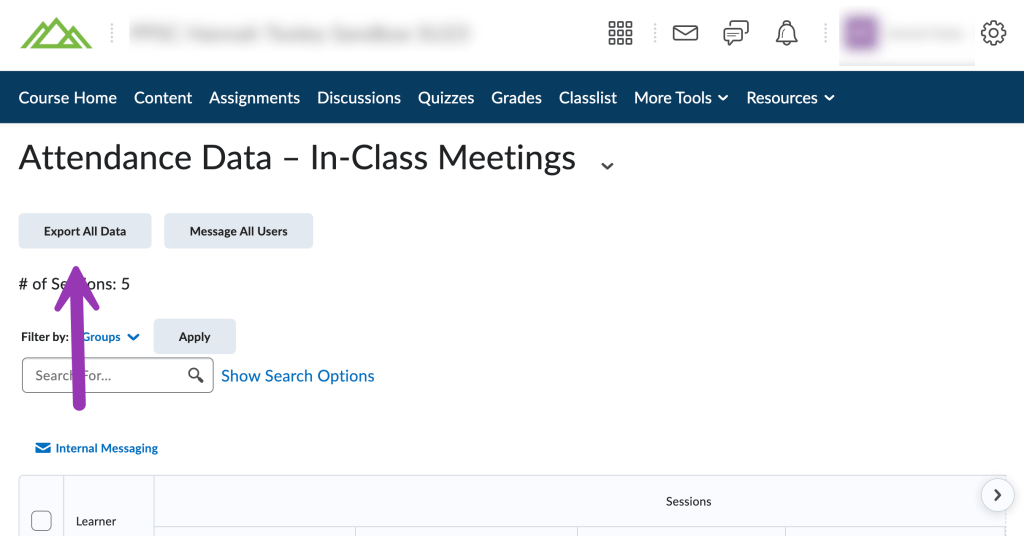Viewport: 1024px width, 536px height.
Task: Click the Export All Data button
Action: pyautogui.click(x=85, y=230)
